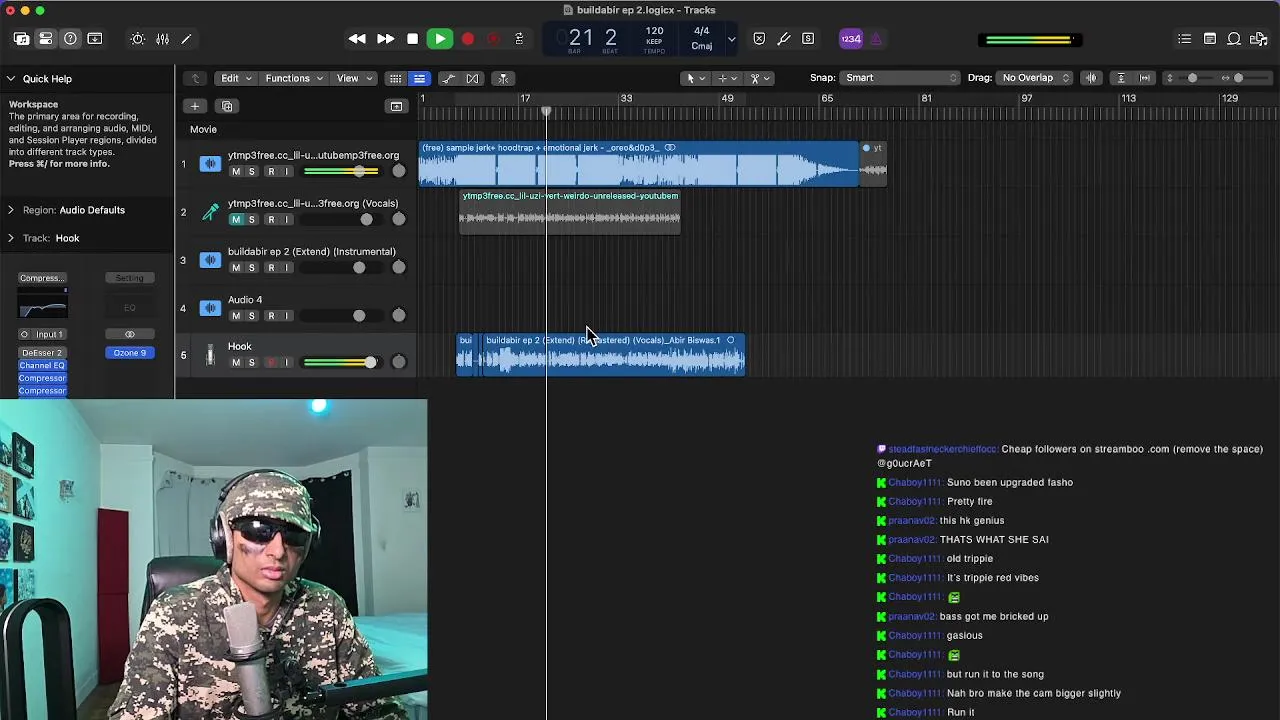
Task: Start recording with the Record button
Action: pyautogui.click(x=467, y=39)
